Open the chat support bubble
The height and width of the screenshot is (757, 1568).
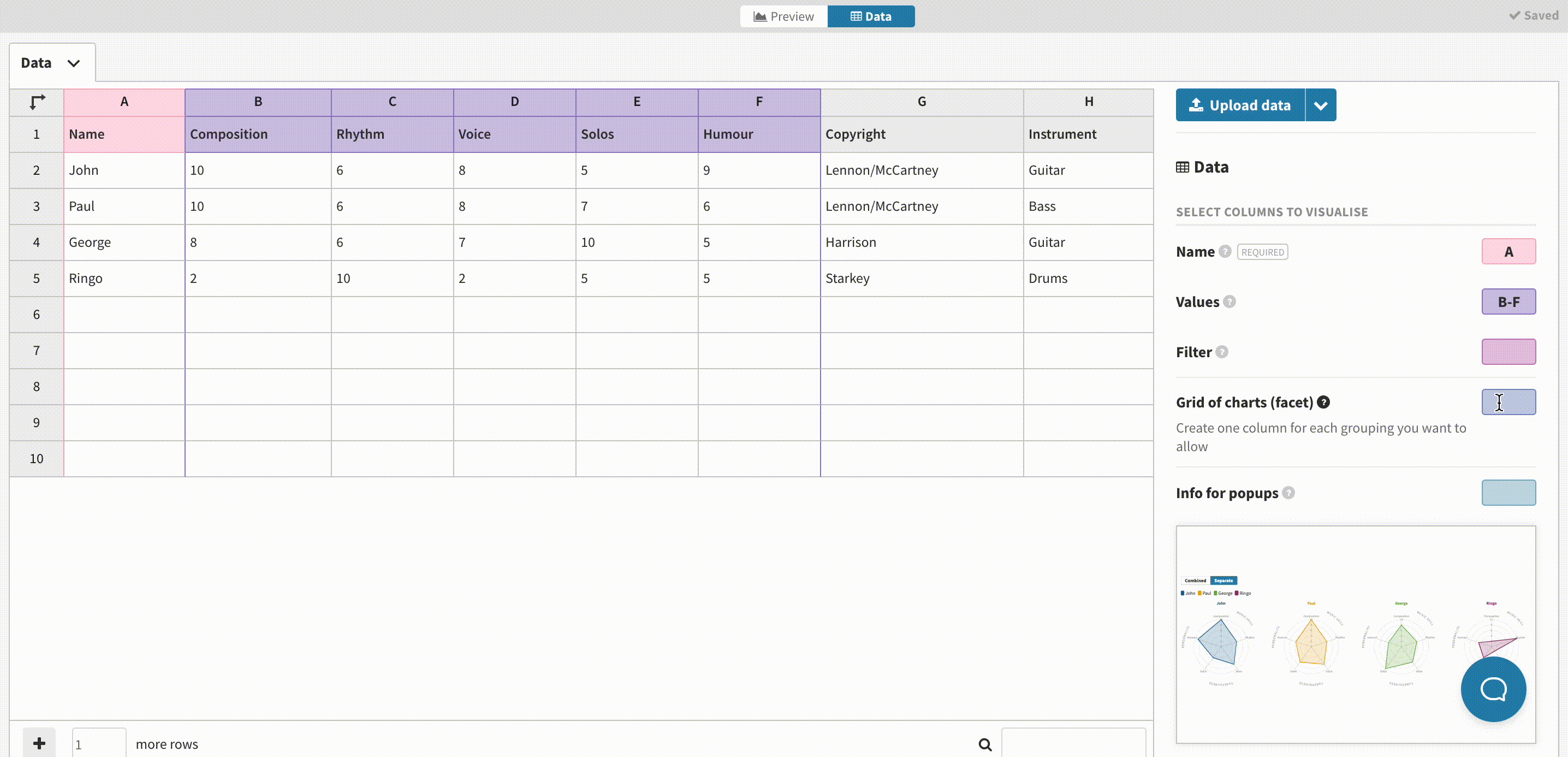1493,689
